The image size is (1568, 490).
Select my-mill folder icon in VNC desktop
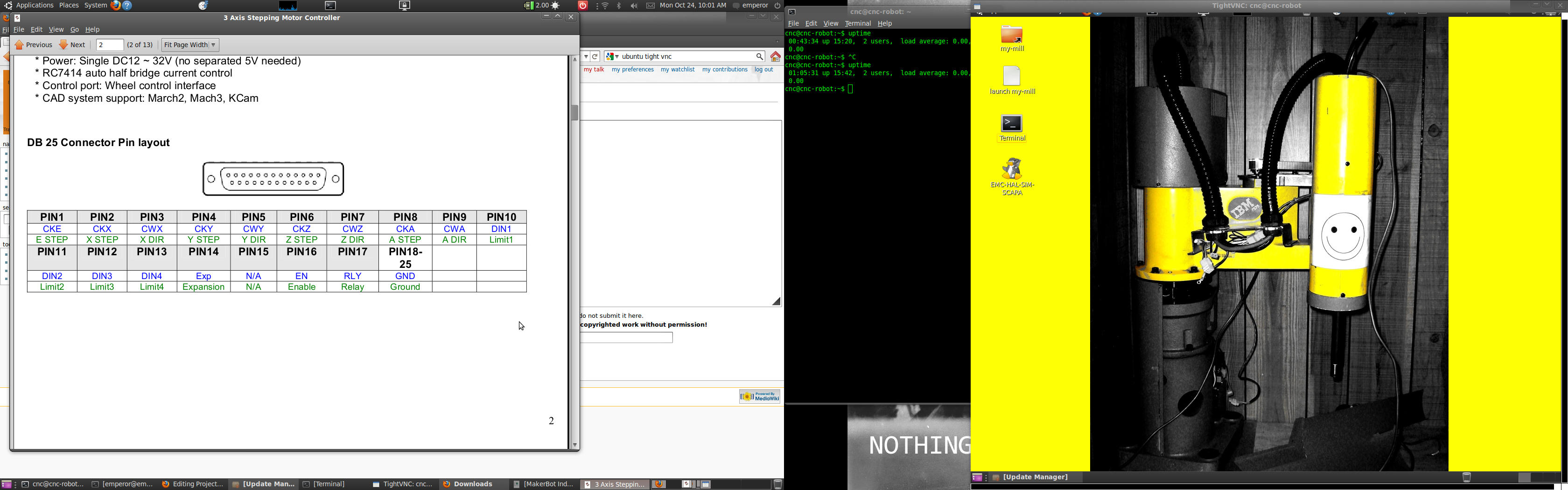click(1012, 39)
